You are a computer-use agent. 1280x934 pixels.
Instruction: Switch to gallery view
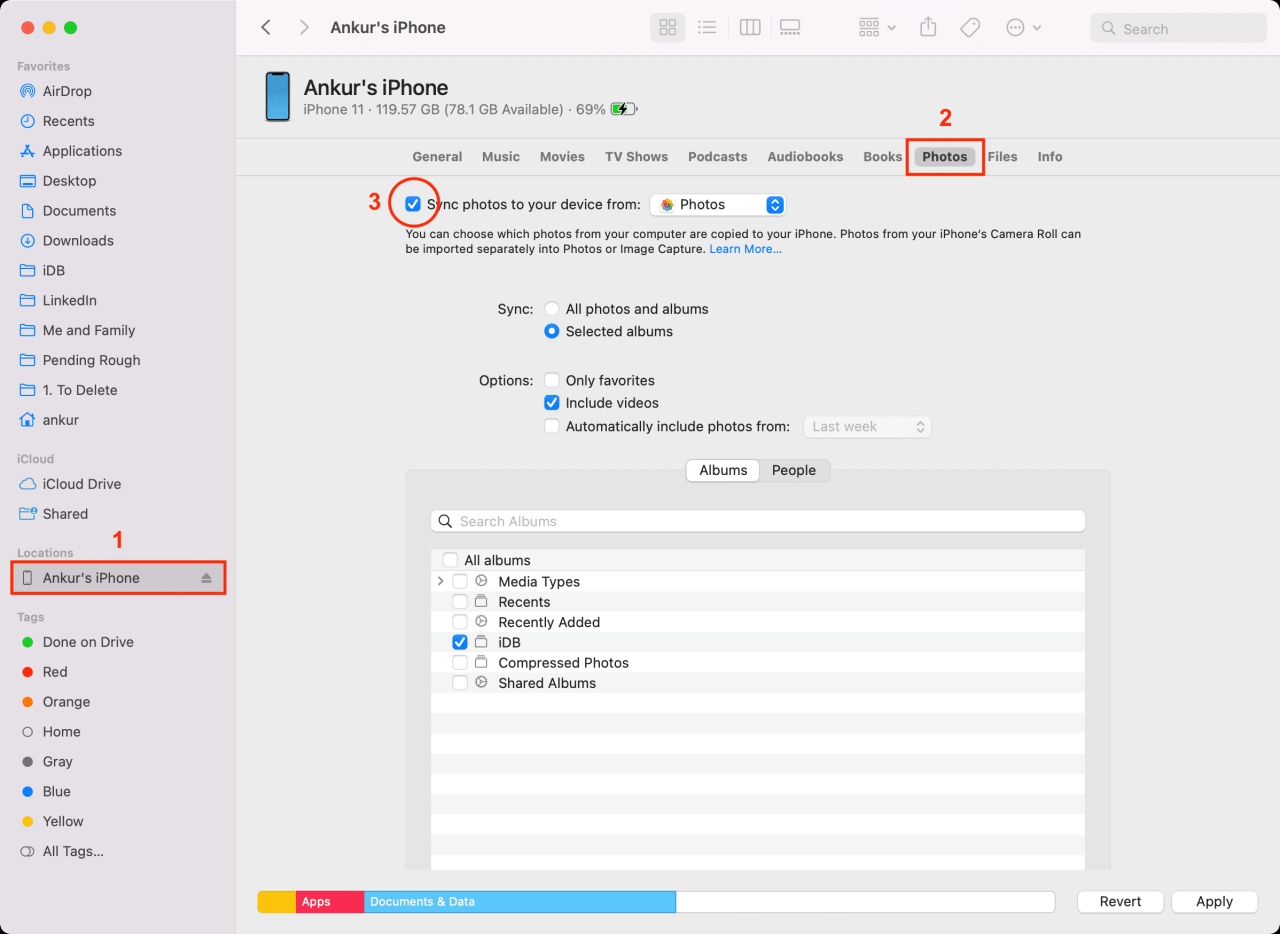pos(790,28)
